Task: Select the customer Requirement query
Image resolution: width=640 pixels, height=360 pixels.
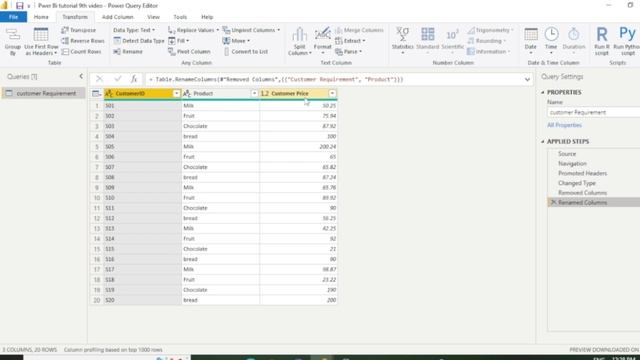Action: point(43,93)
